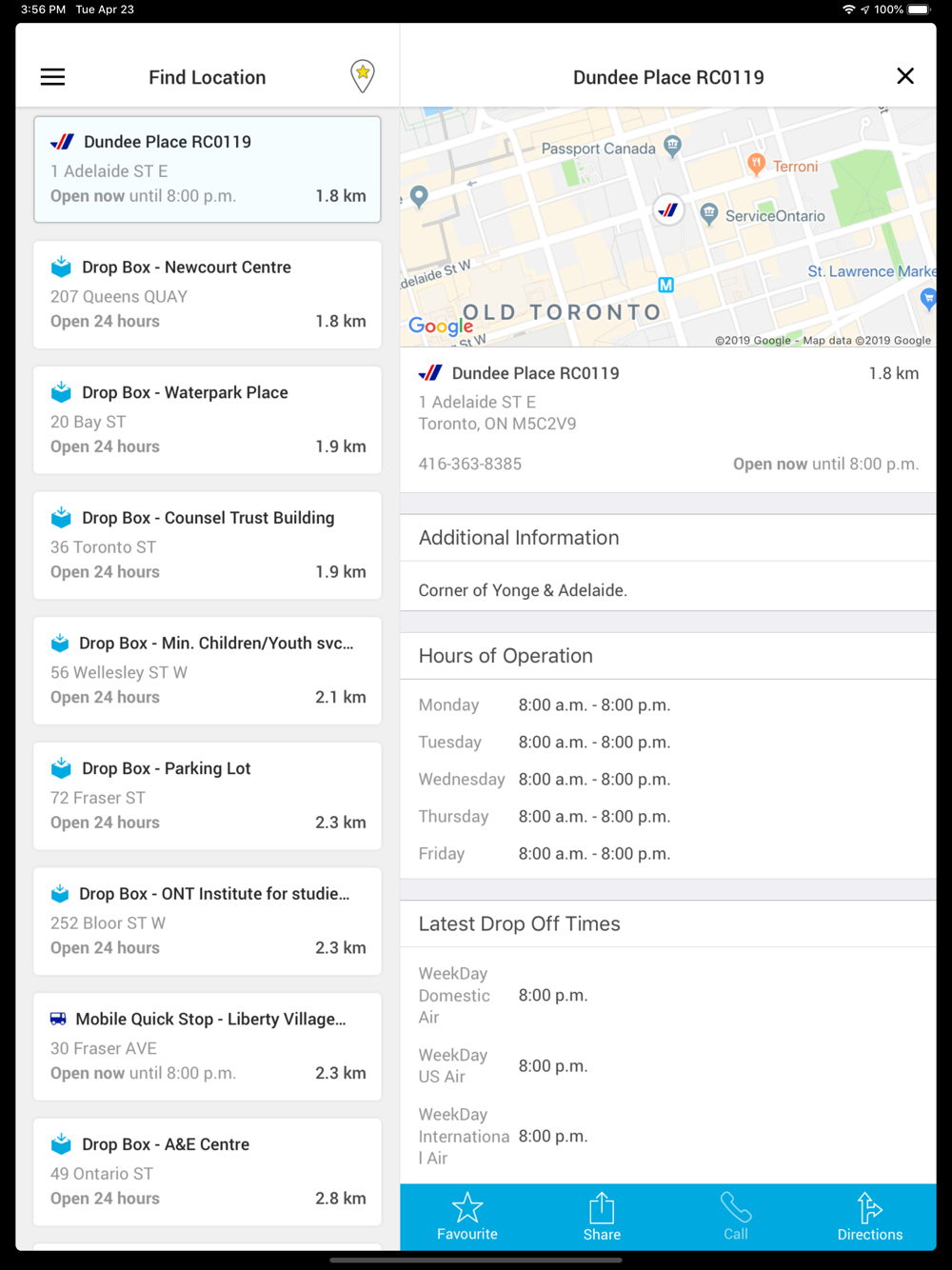
Task: Open the hamburger menu
Action: [x=52, y=77]
